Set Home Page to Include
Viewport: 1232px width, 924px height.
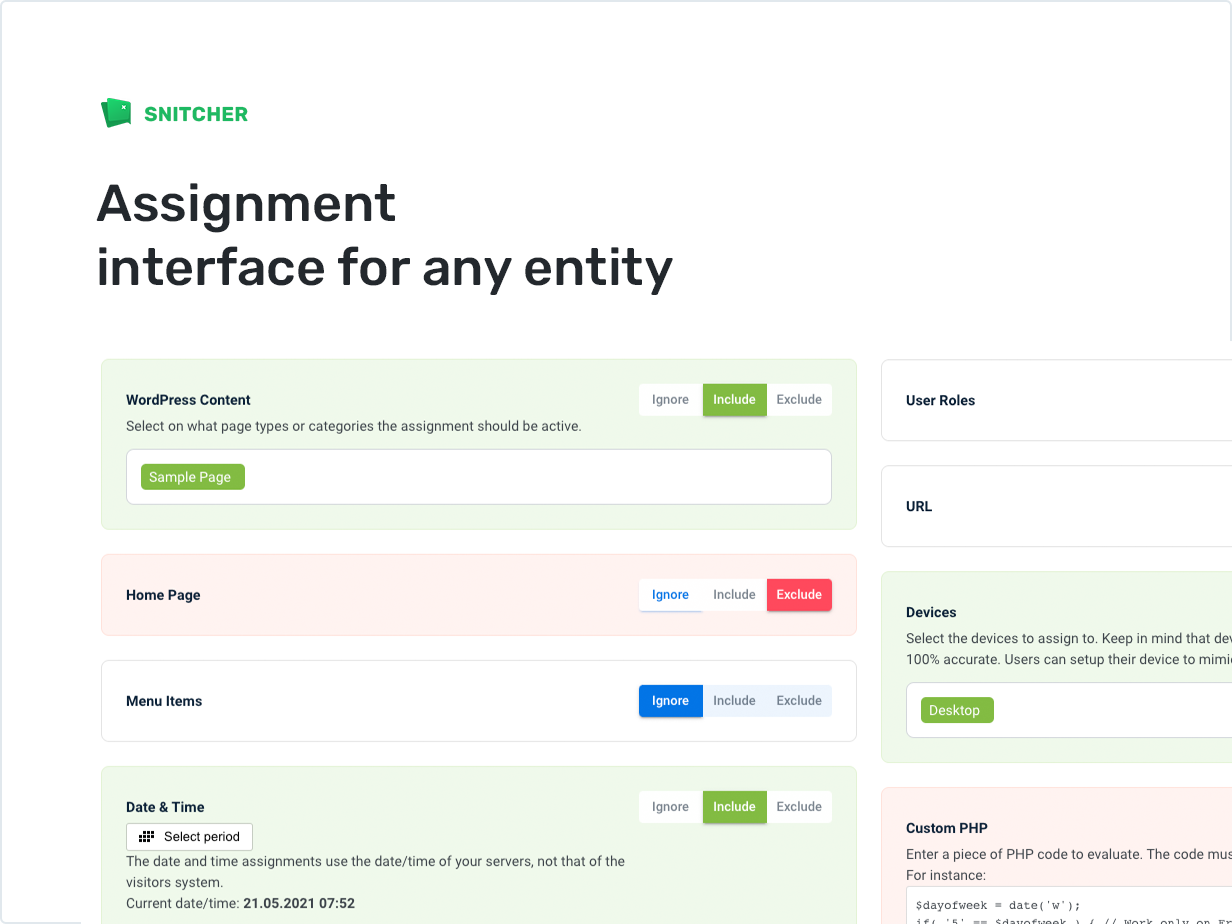click(734, 595)
